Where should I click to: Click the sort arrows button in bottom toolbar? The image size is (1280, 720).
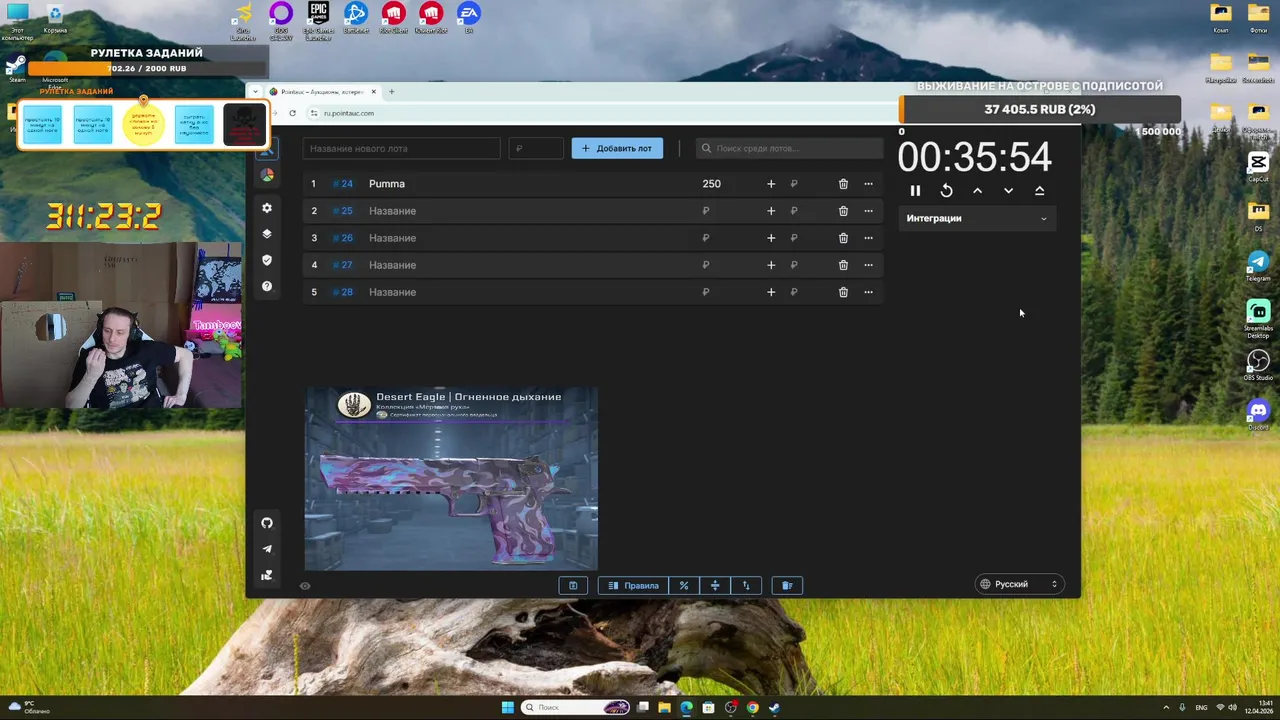point(746,585)
